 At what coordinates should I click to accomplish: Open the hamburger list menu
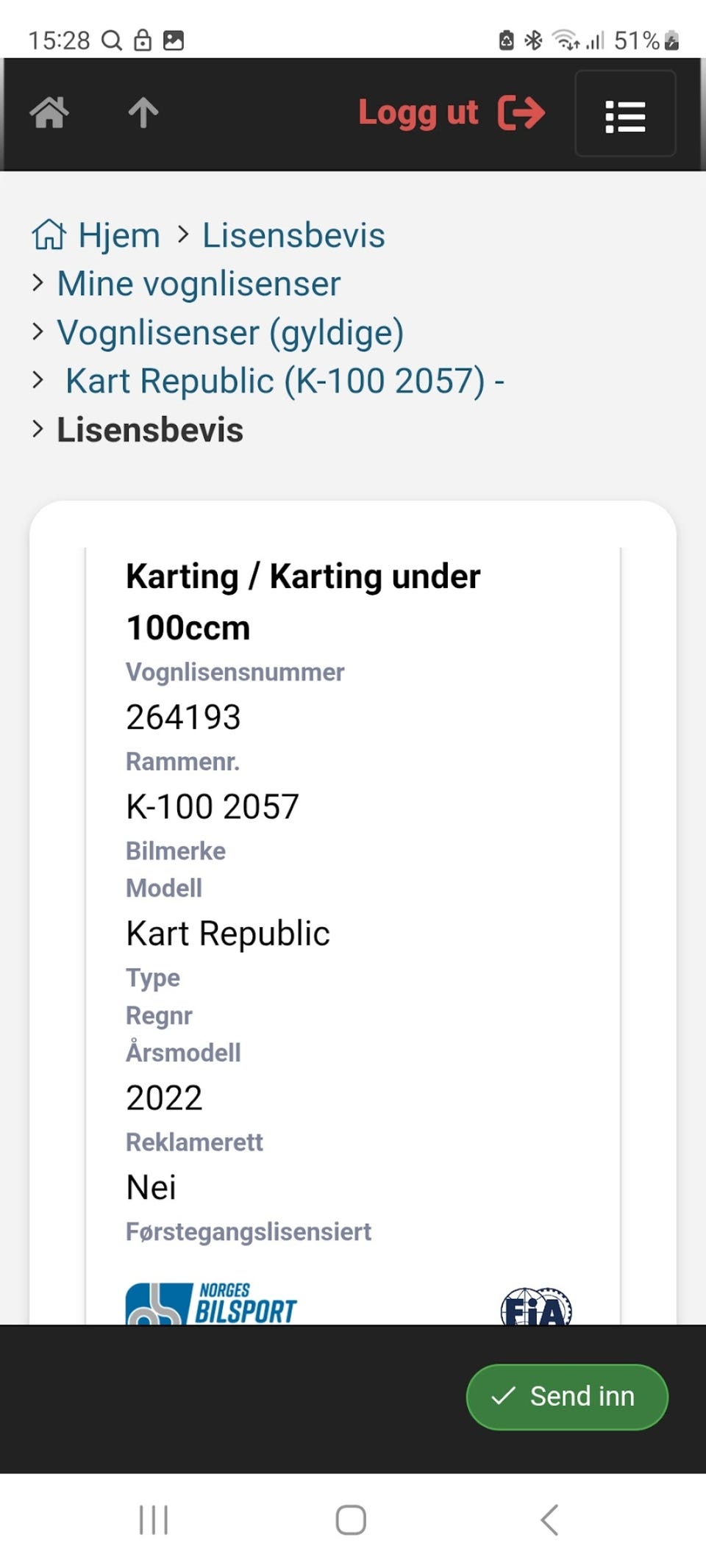[625, 114]
